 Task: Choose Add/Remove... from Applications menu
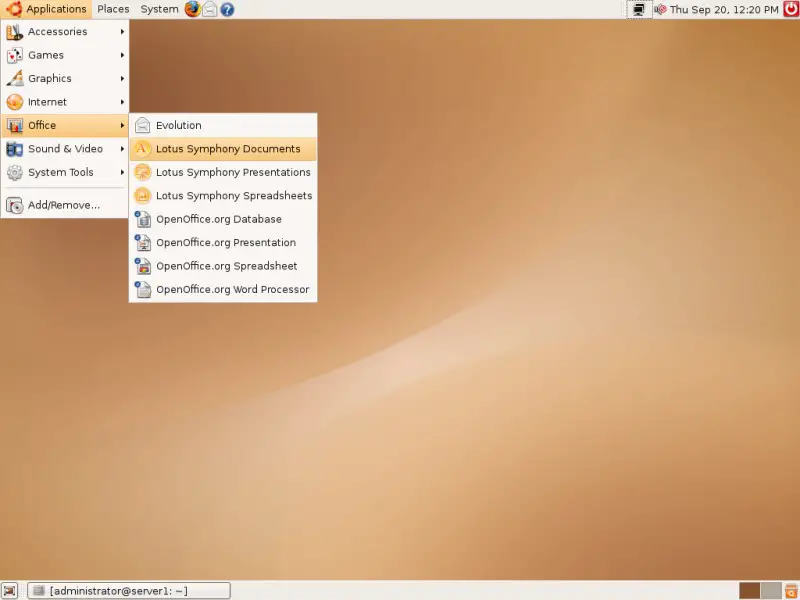point(64,205)
